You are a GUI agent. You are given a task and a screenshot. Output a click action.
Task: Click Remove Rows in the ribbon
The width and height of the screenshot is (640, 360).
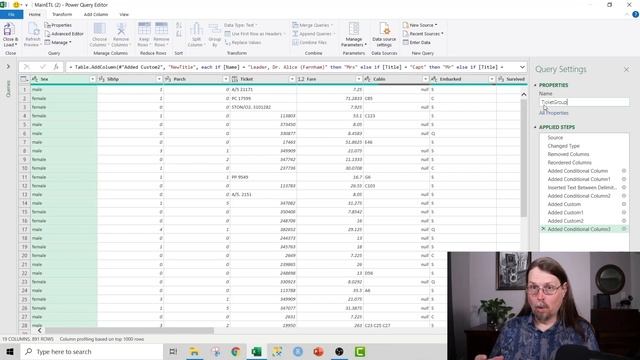(x=161, y=34)
